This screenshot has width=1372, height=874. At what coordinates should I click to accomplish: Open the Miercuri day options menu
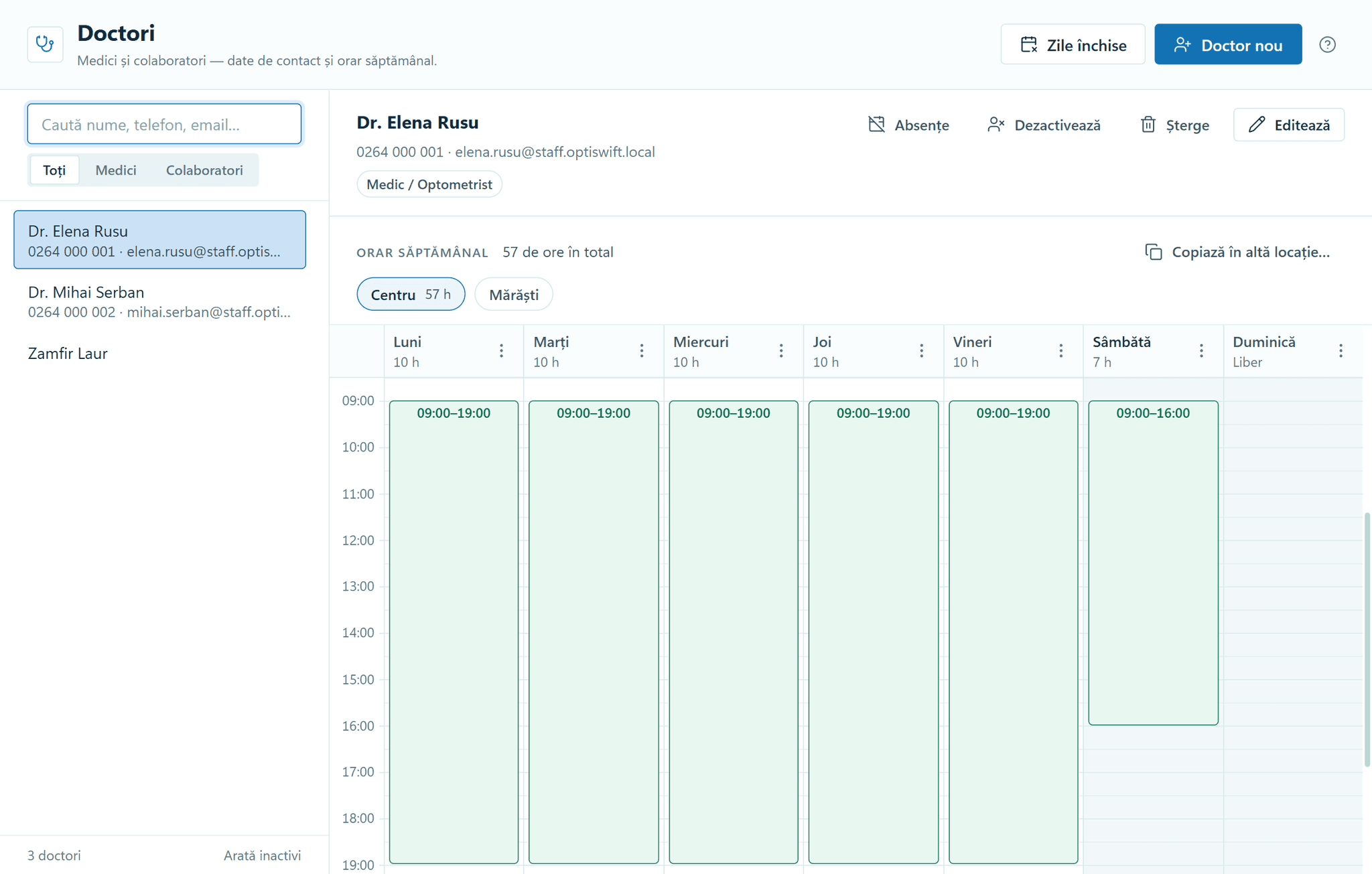pyautogui.click(x=781, y=351)
